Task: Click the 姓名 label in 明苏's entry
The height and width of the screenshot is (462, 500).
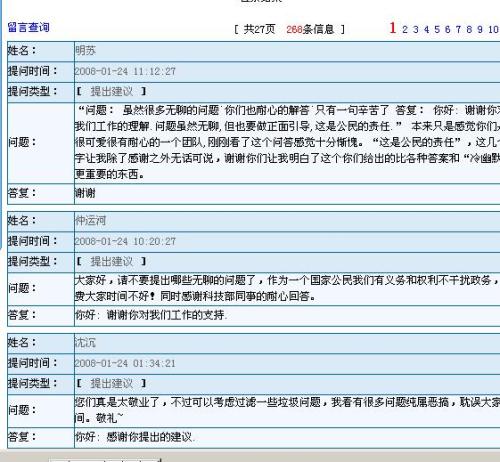Action: coord(21,51)
